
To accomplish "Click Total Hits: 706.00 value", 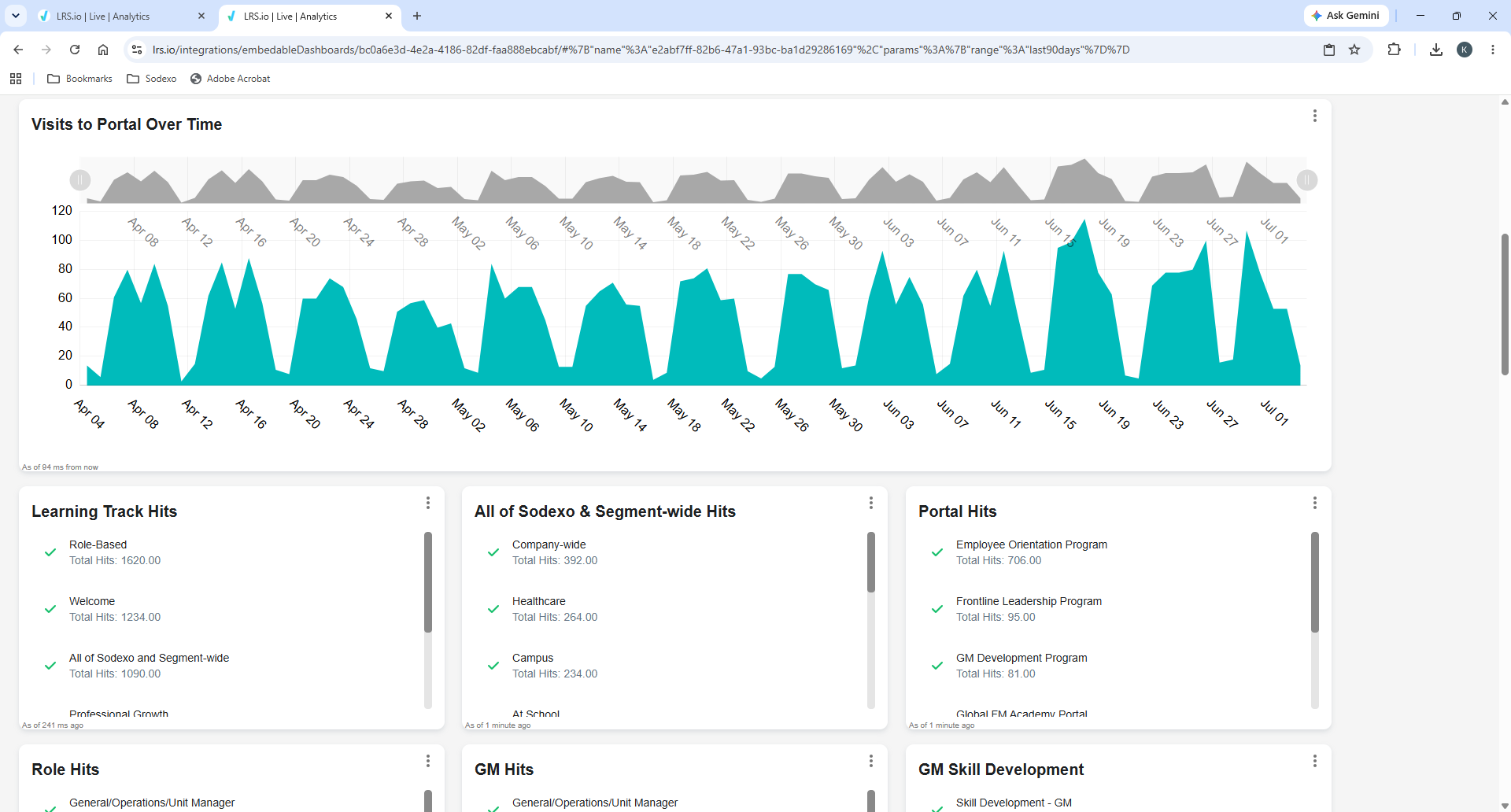I will pos(999,560).
